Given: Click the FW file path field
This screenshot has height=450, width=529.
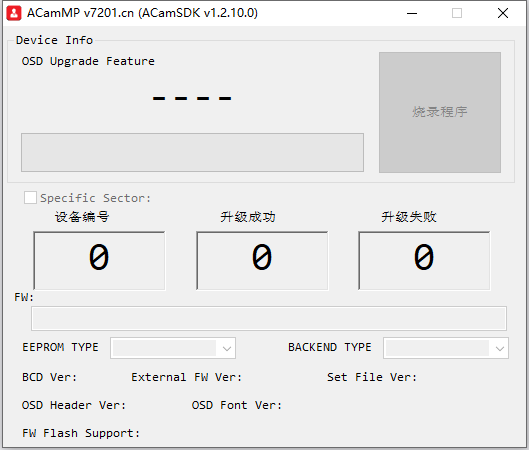Looking at the screenshot, I should (x=269, y=318).
